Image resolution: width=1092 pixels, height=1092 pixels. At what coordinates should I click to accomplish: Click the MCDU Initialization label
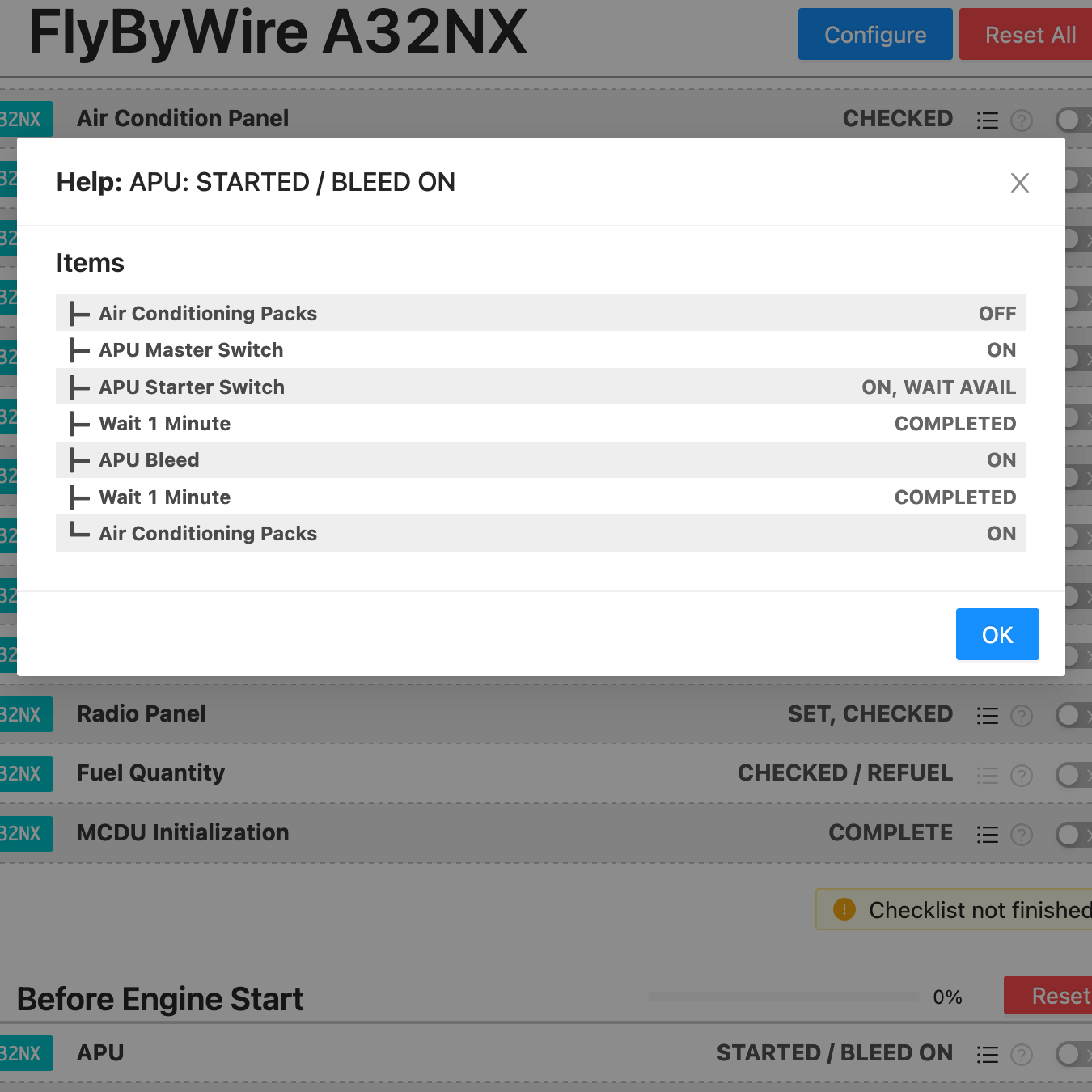(183, 832)
